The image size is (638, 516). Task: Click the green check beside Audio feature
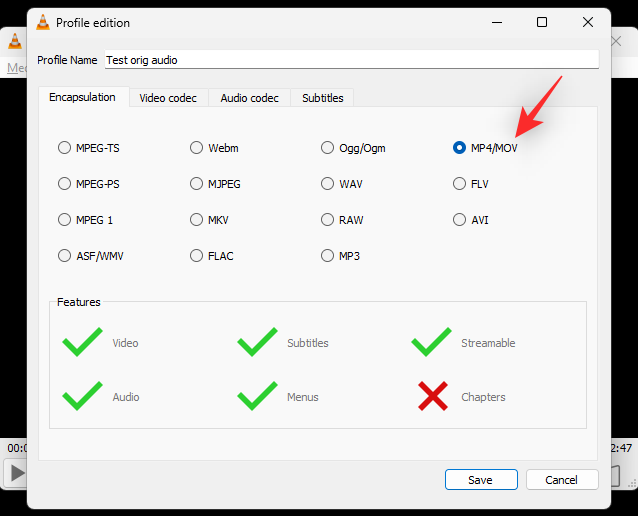[x=82, y=396]
